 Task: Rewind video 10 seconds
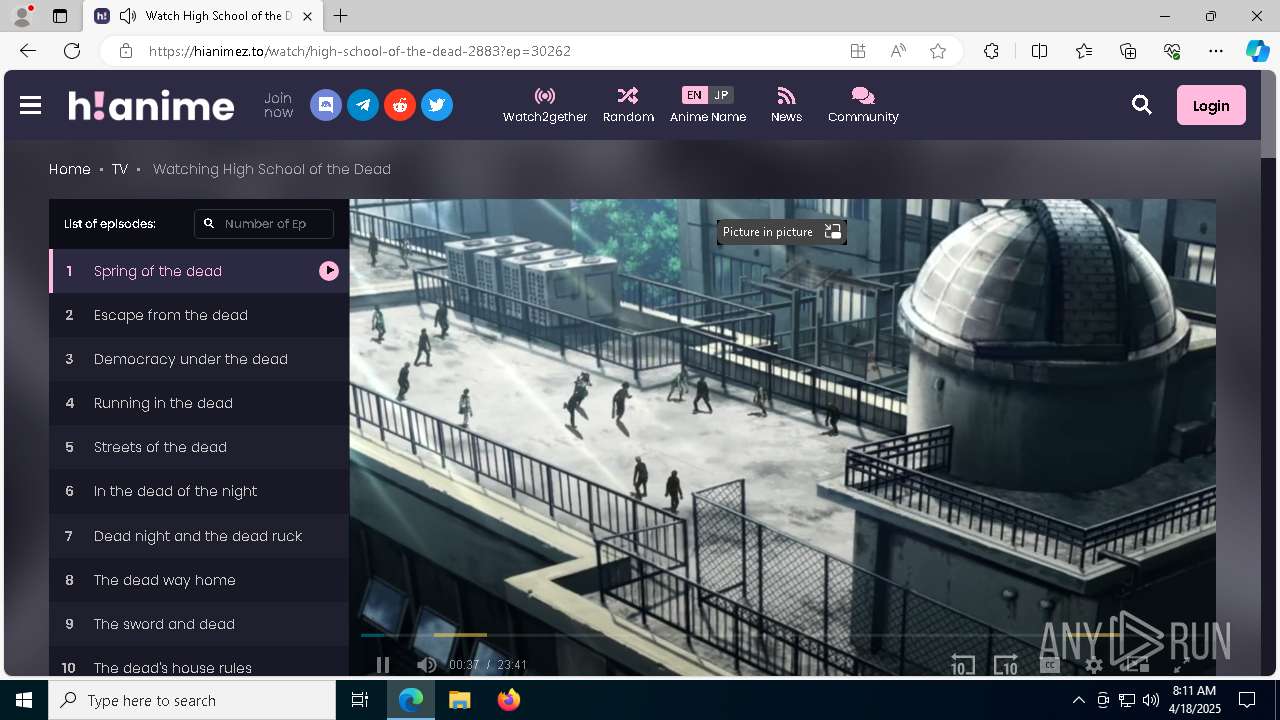(962, 665)
